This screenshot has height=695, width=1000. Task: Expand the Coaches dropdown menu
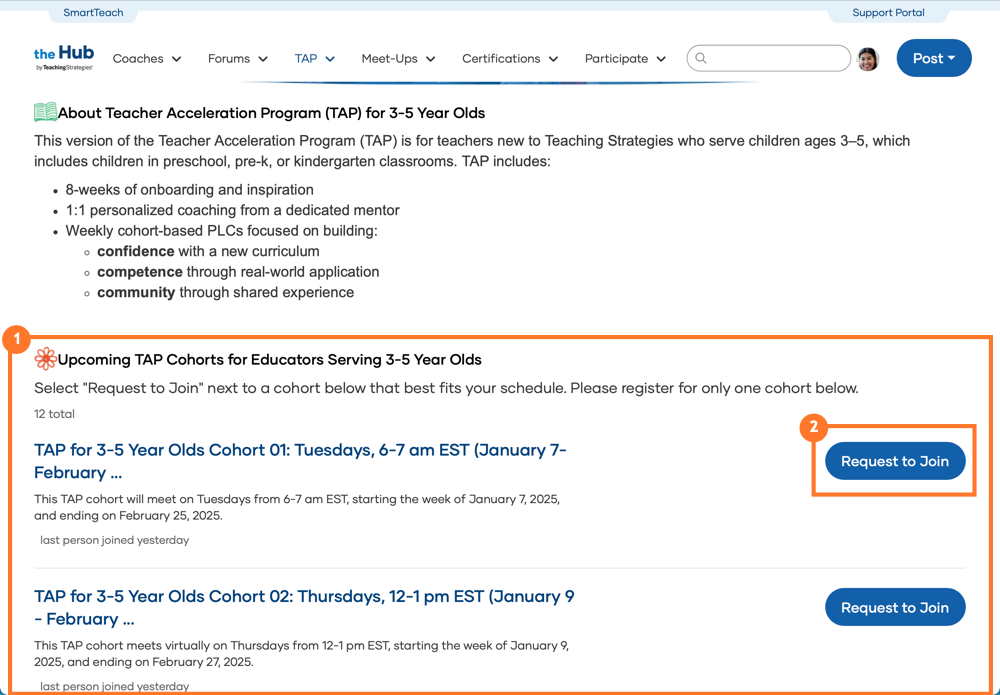pyautogui.click(x=147, y=59)
